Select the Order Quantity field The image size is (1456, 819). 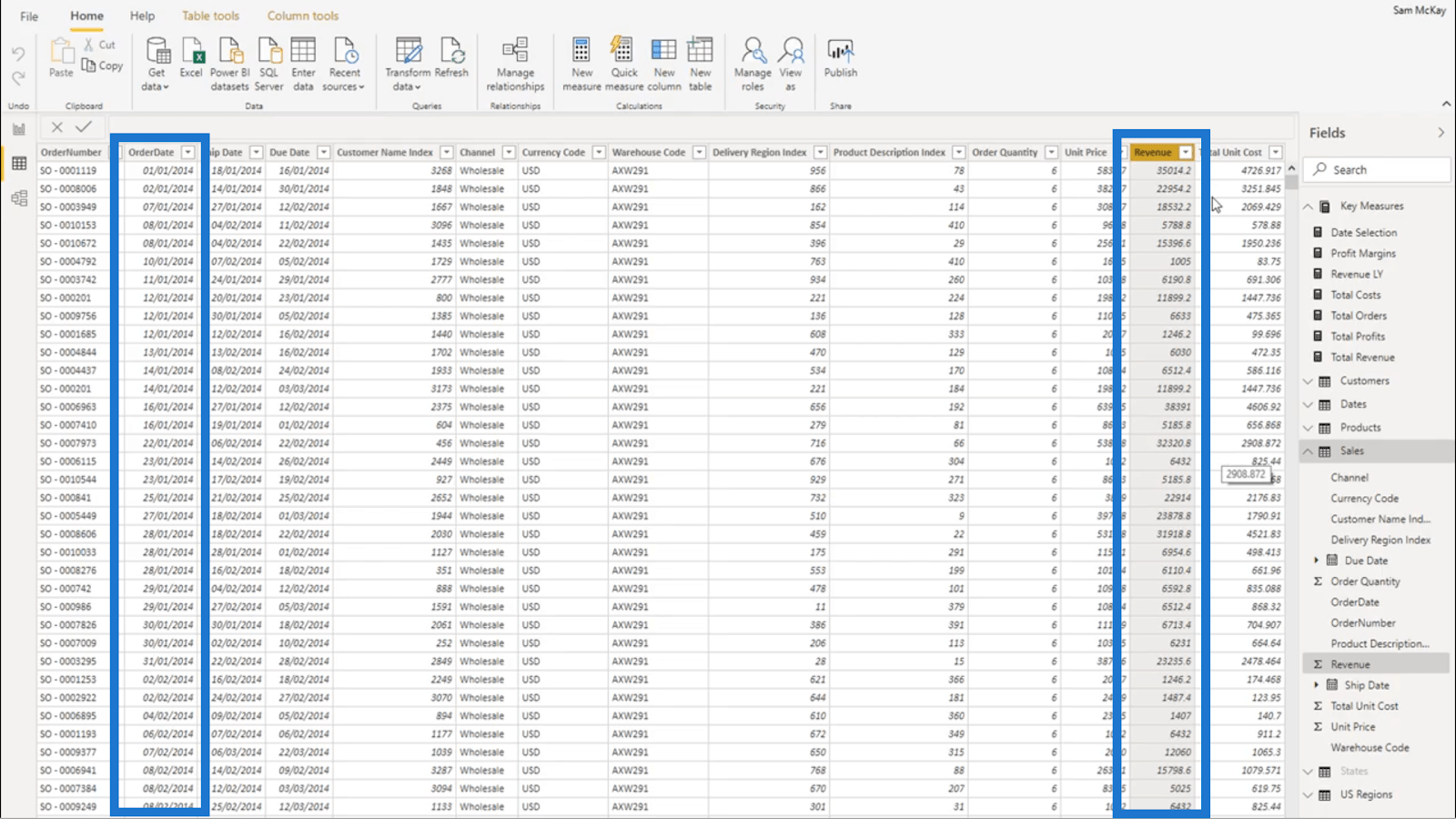(1365, 581)
